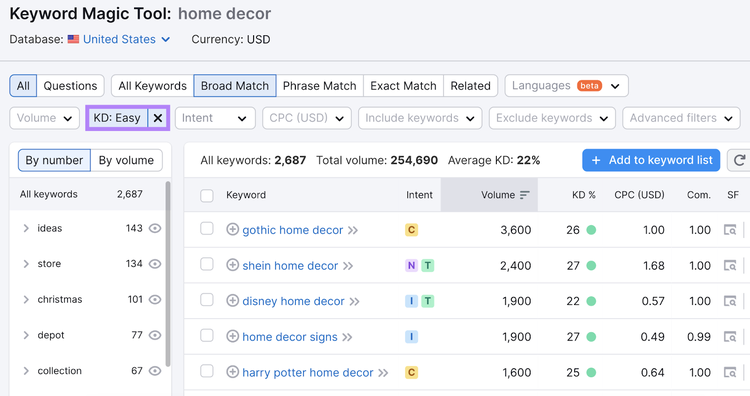Click the green KD dot for gothic home decor
The height and width of the screenshot is (396, 750).
point(591,230)
